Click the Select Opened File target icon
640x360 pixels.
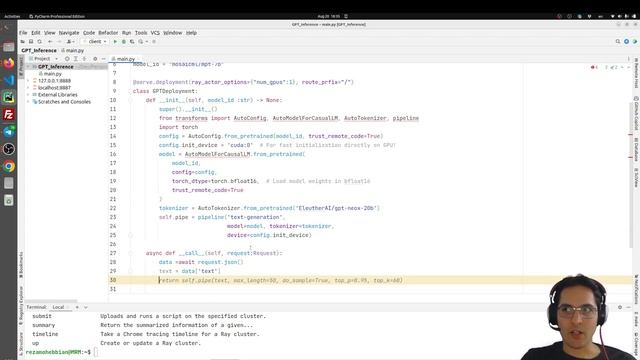67,59
